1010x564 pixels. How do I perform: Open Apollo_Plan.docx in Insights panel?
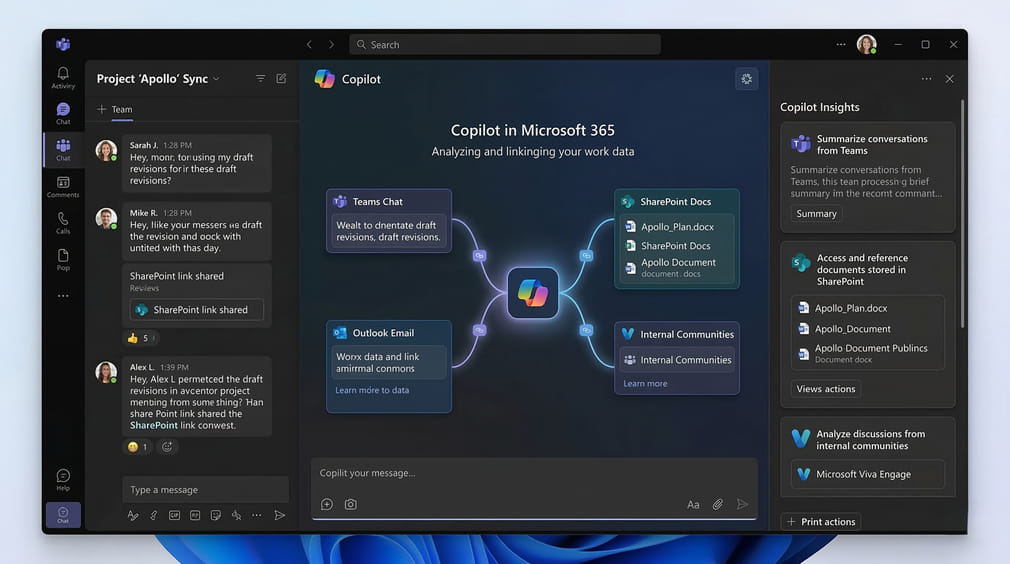coord(843,308)
